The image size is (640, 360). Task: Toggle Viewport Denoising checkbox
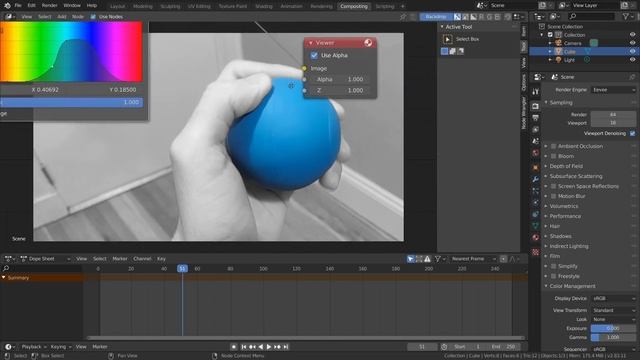[632, 133]
